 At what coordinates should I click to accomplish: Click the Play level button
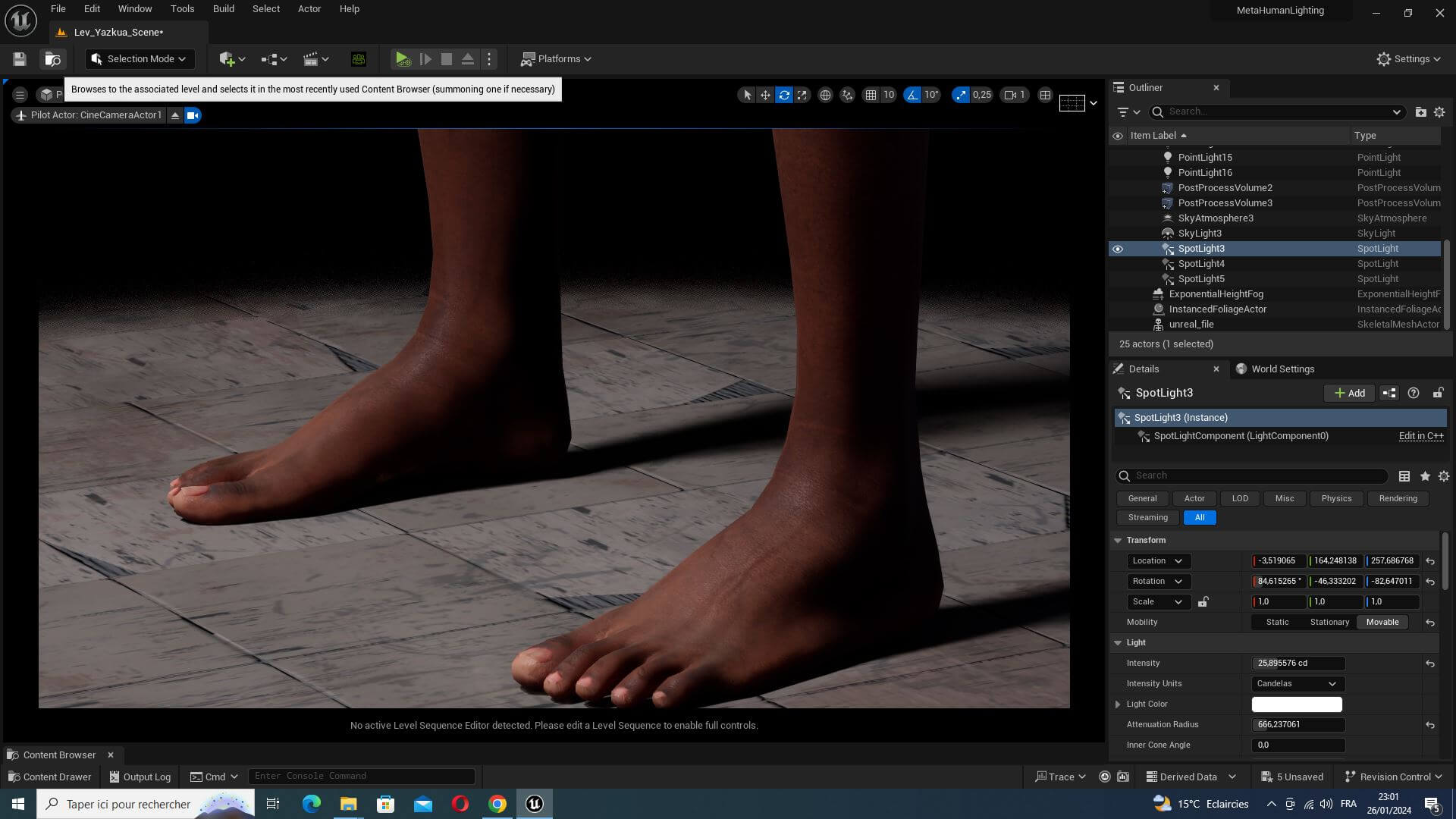(x=403, y=59)
